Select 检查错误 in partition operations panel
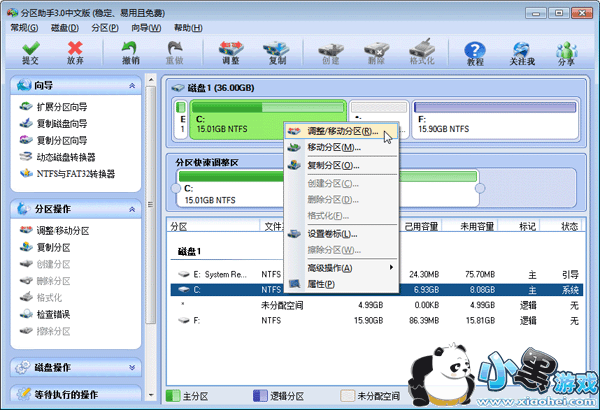 45,315
